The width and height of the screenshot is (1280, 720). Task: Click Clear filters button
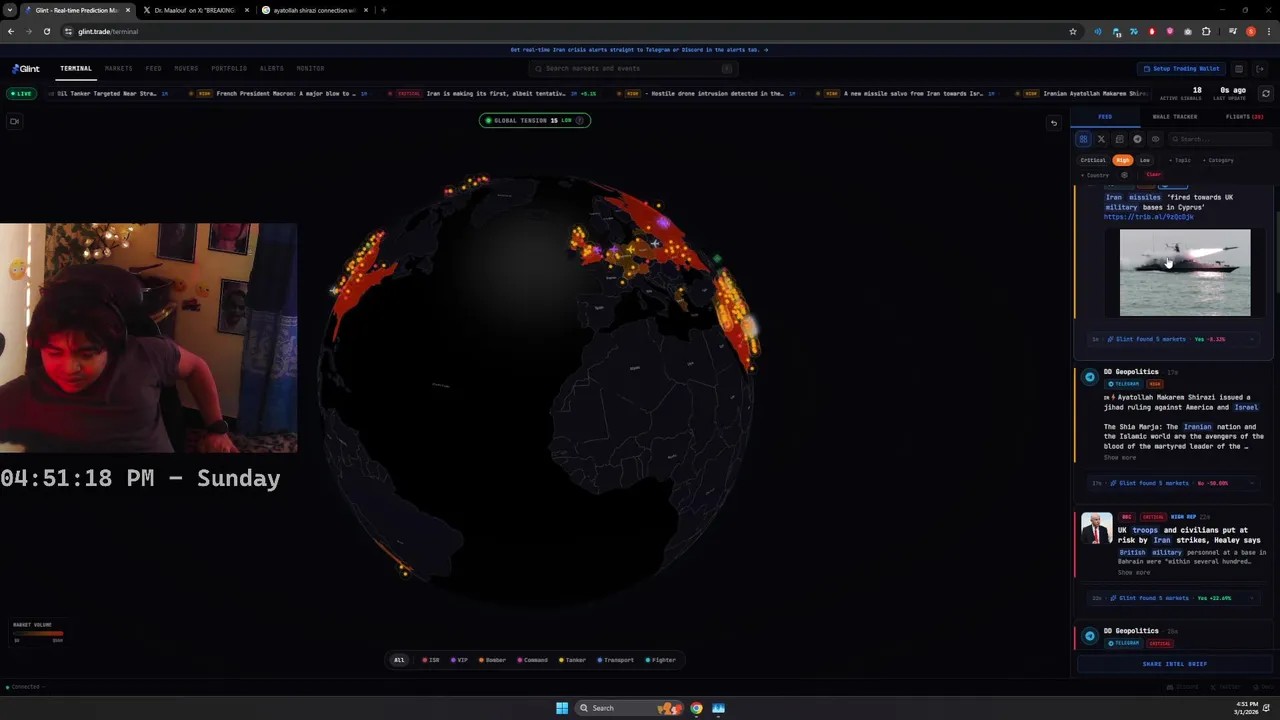[1153, 175]
